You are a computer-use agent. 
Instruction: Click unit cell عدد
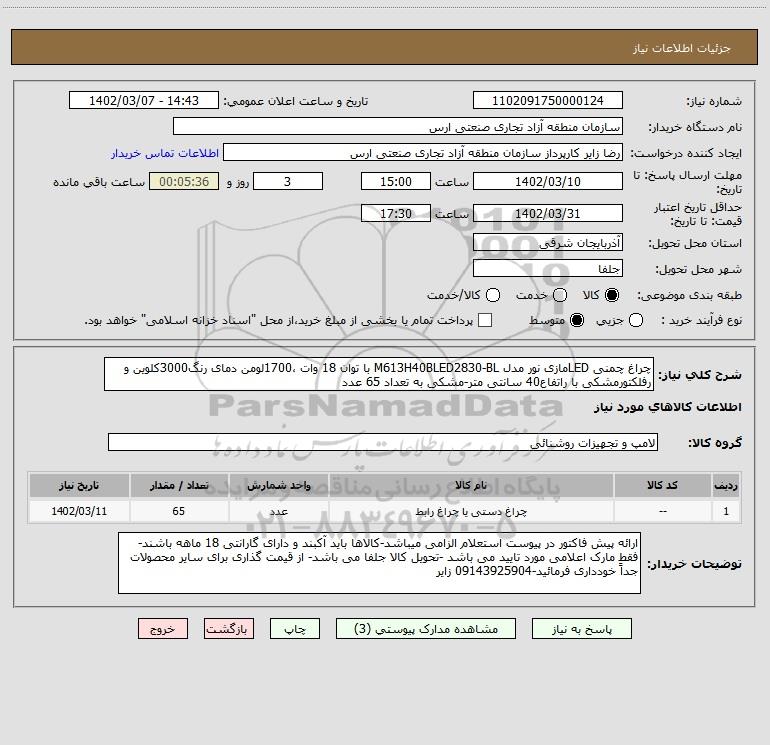(278, 511)
